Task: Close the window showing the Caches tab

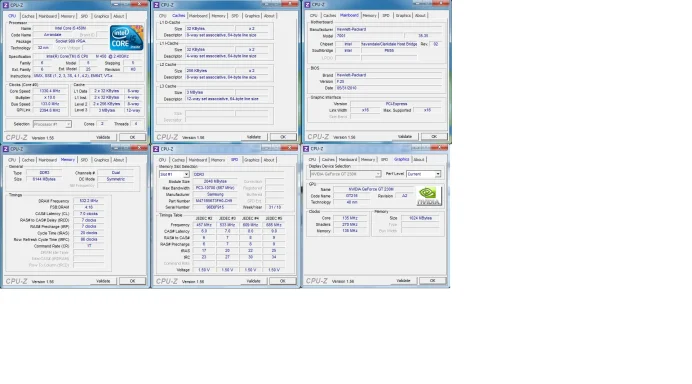Action: [290, 4]
